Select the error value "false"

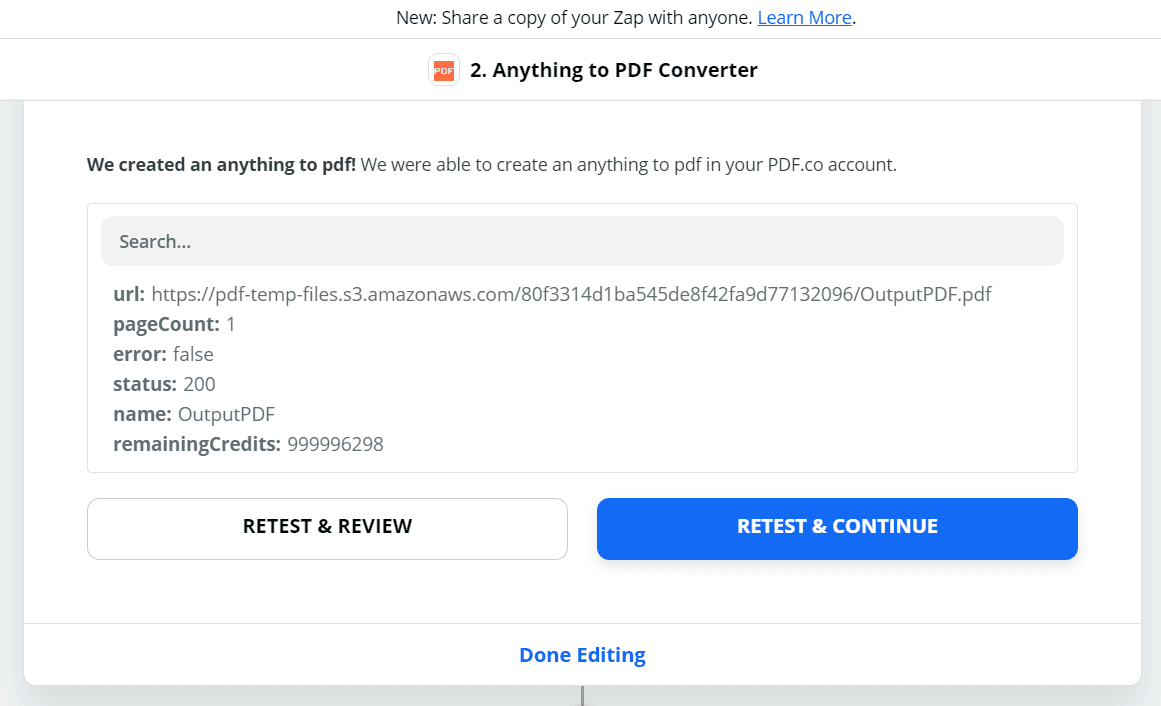193,354
